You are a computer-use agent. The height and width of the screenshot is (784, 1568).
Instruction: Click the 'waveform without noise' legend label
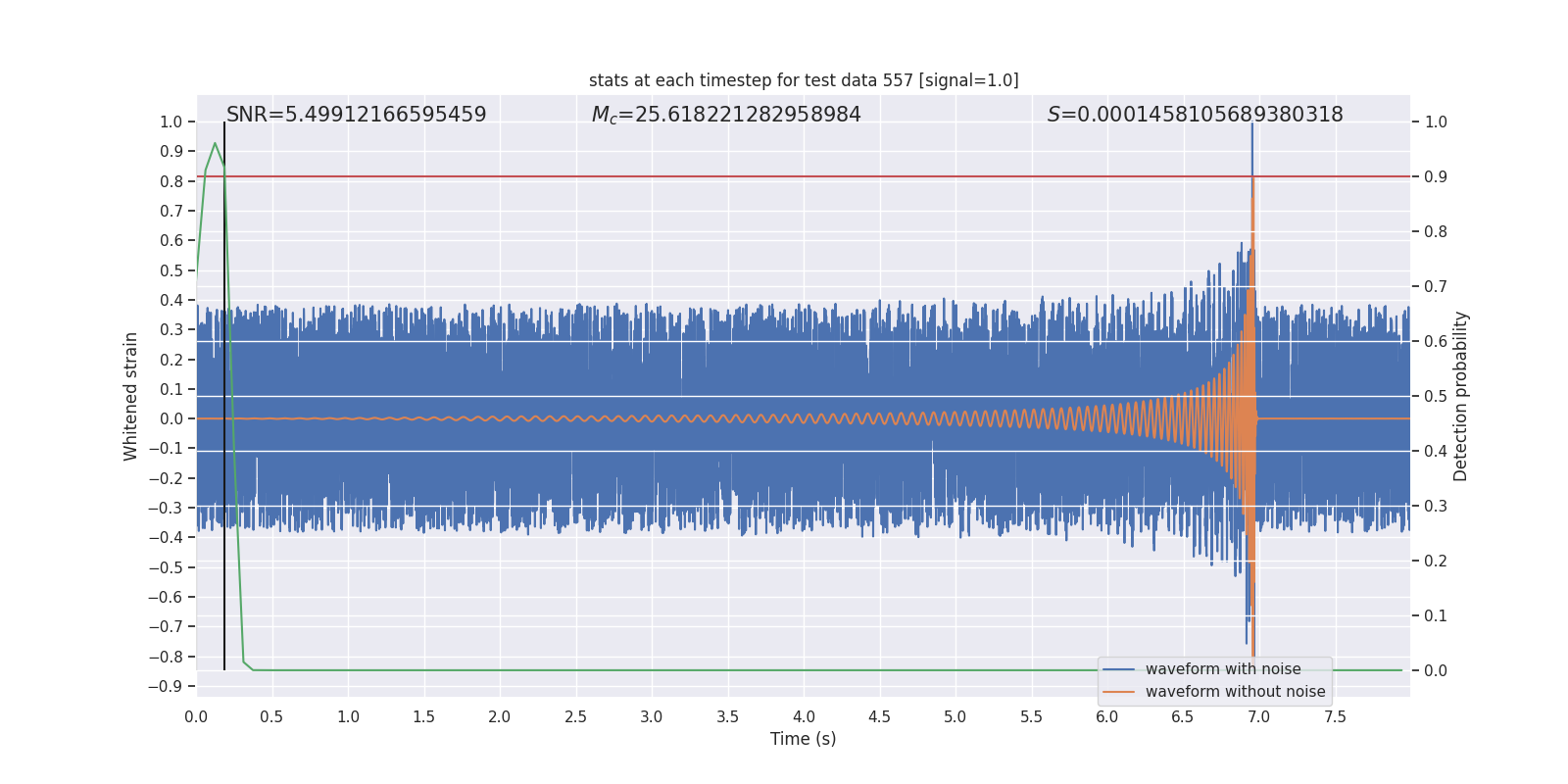tap(1235, 692)
